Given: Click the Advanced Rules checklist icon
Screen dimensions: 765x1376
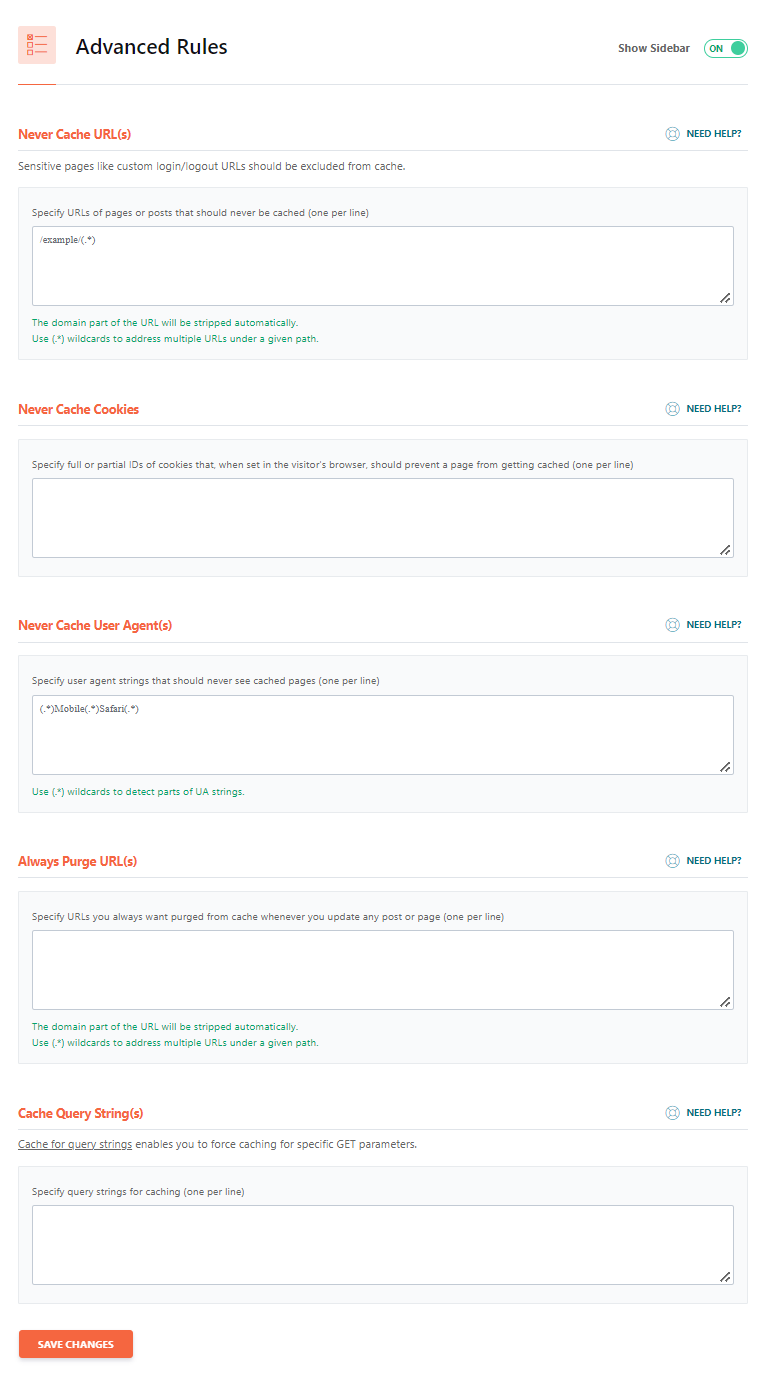Looking at the screenshot, I should (x=37, y=46).
